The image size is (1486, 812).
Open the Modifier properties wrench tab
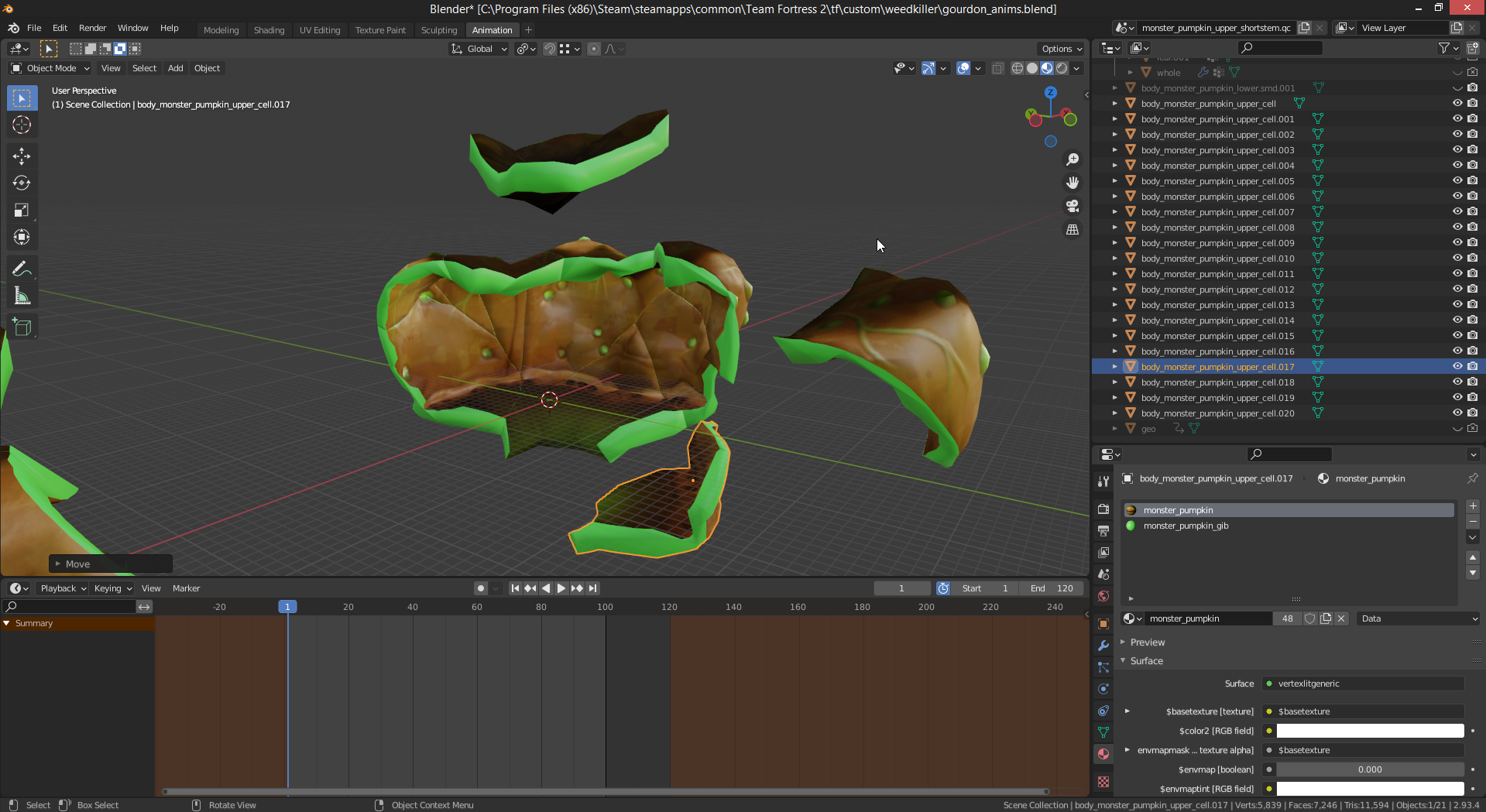click(1103, 646)
